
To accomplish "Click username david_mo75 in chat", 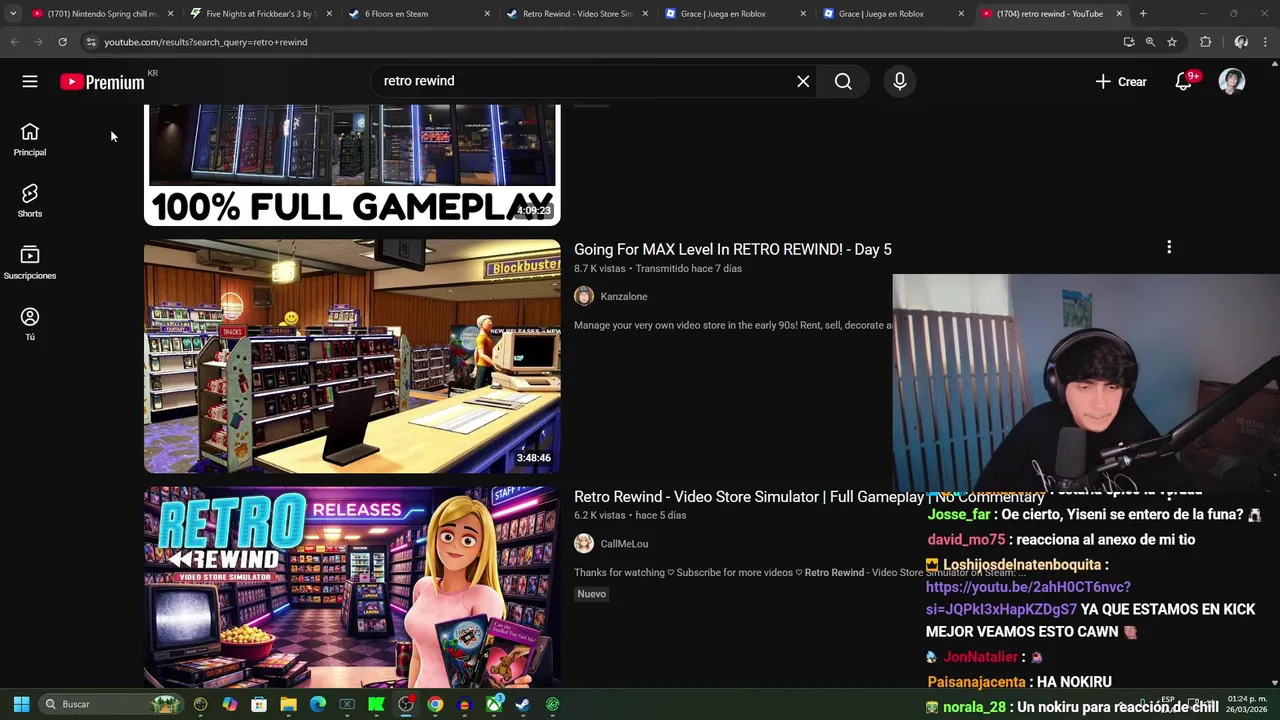I will tap(966, 539).
